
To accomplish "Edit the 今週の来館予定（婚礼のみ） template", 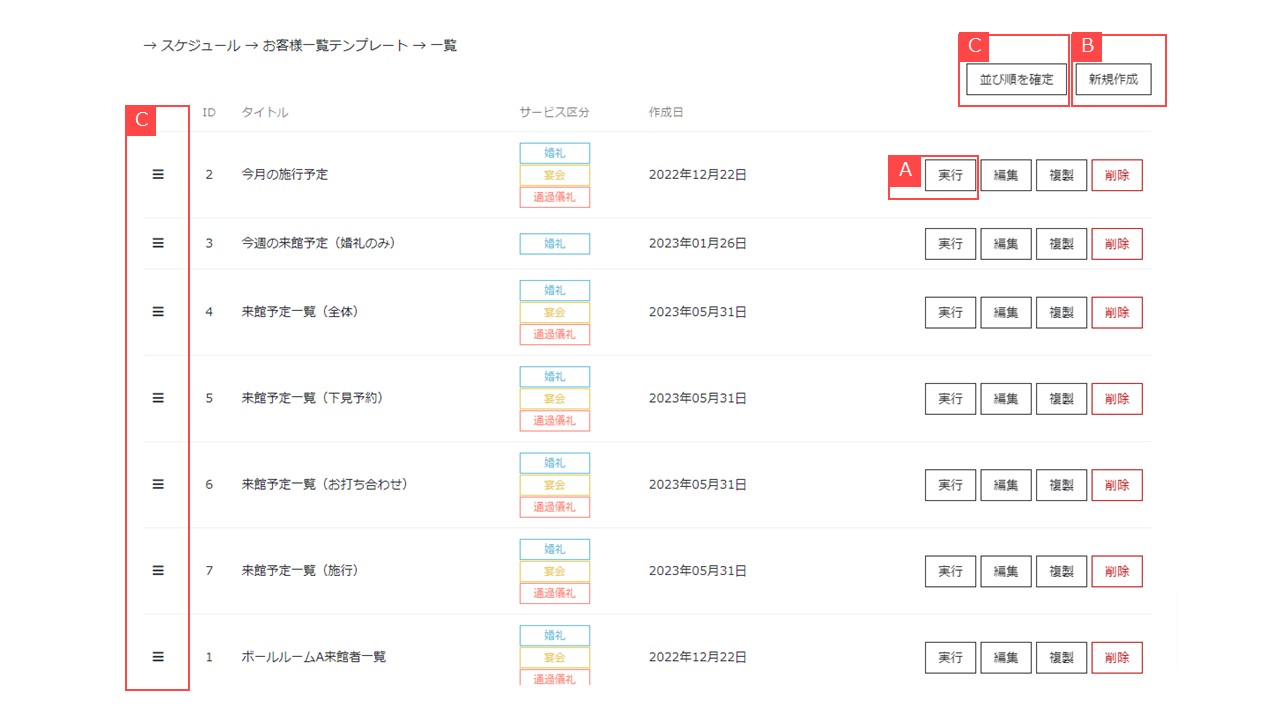I will 1005,244.
